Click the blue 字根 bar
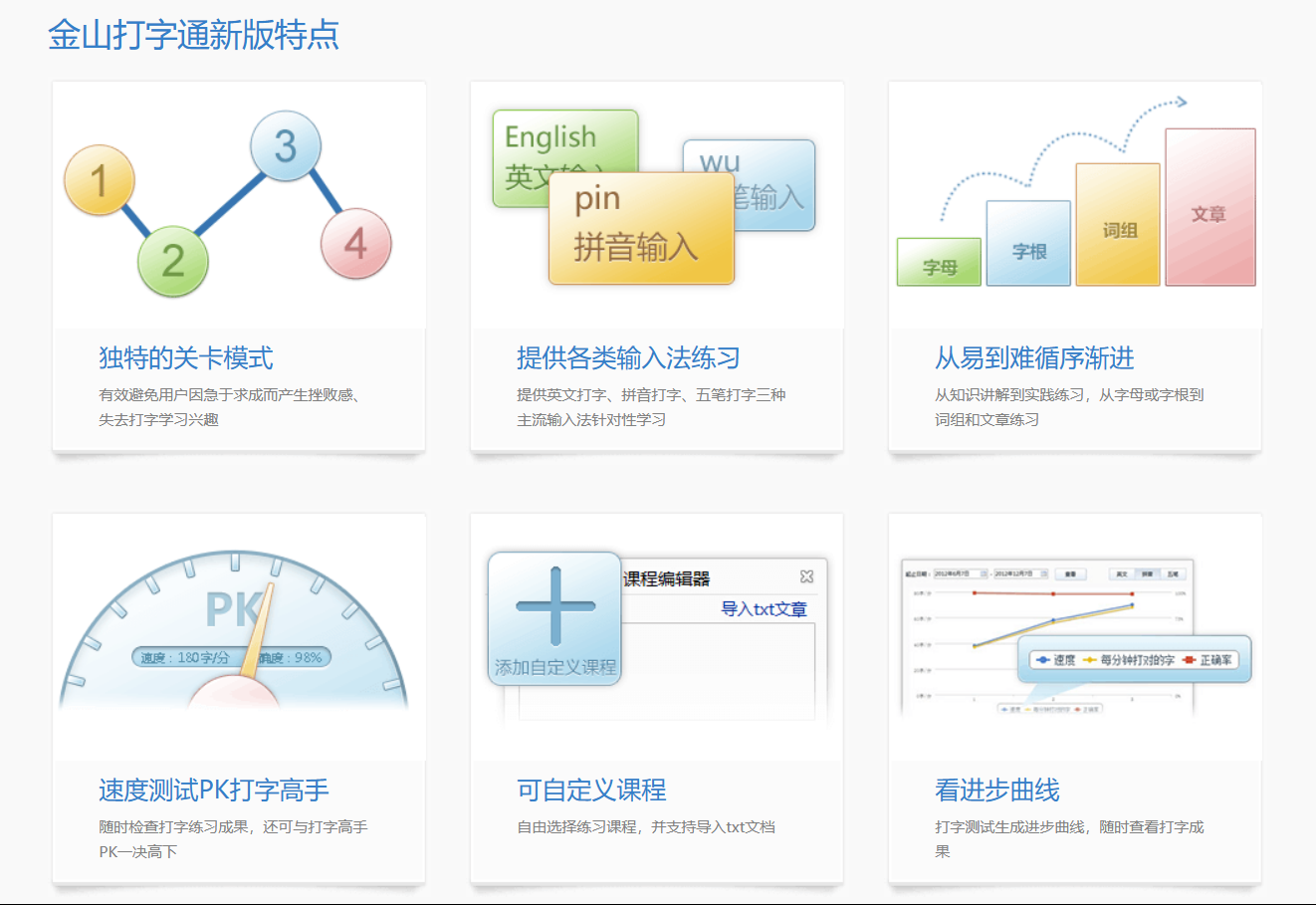The image size is (1316, 905). click(1028, 243)
